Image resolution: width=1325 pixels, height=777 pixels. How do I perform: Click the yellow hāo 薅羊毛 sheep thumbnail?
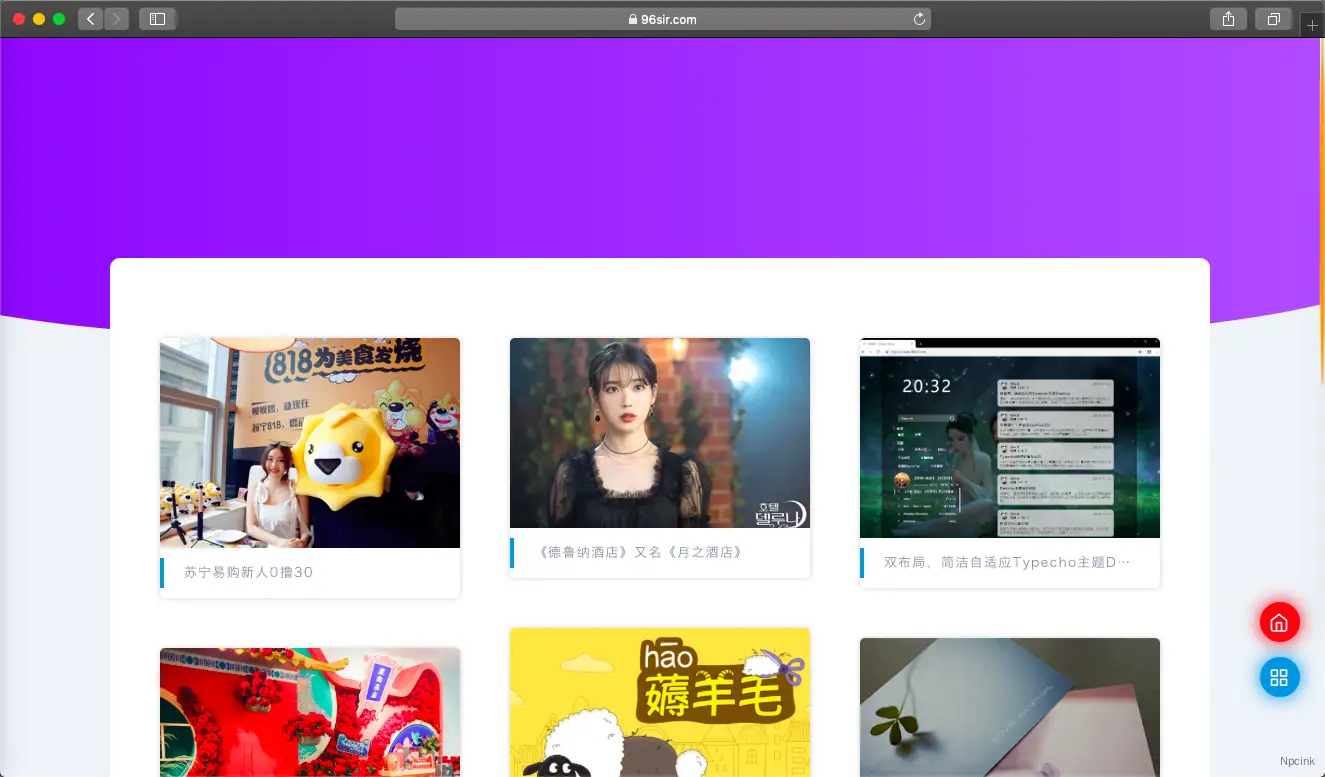tap(660, 702)
